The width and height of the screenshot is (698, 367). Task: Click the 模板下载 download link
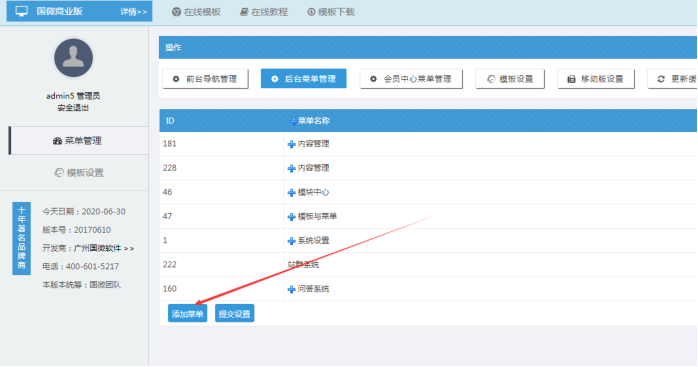(331, 12)
